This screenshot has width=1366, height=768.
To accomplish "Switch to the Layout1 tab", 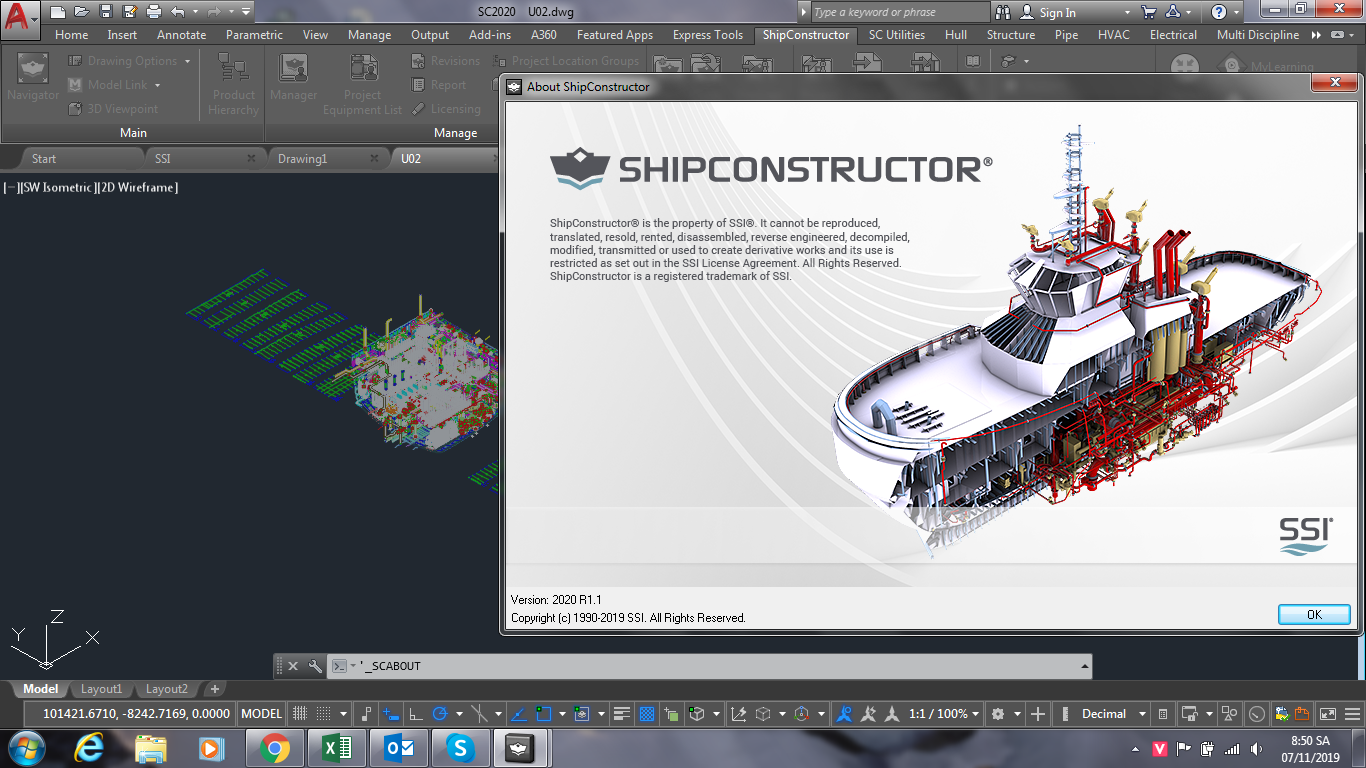I will pyautogui.click(x=101, y=689).
